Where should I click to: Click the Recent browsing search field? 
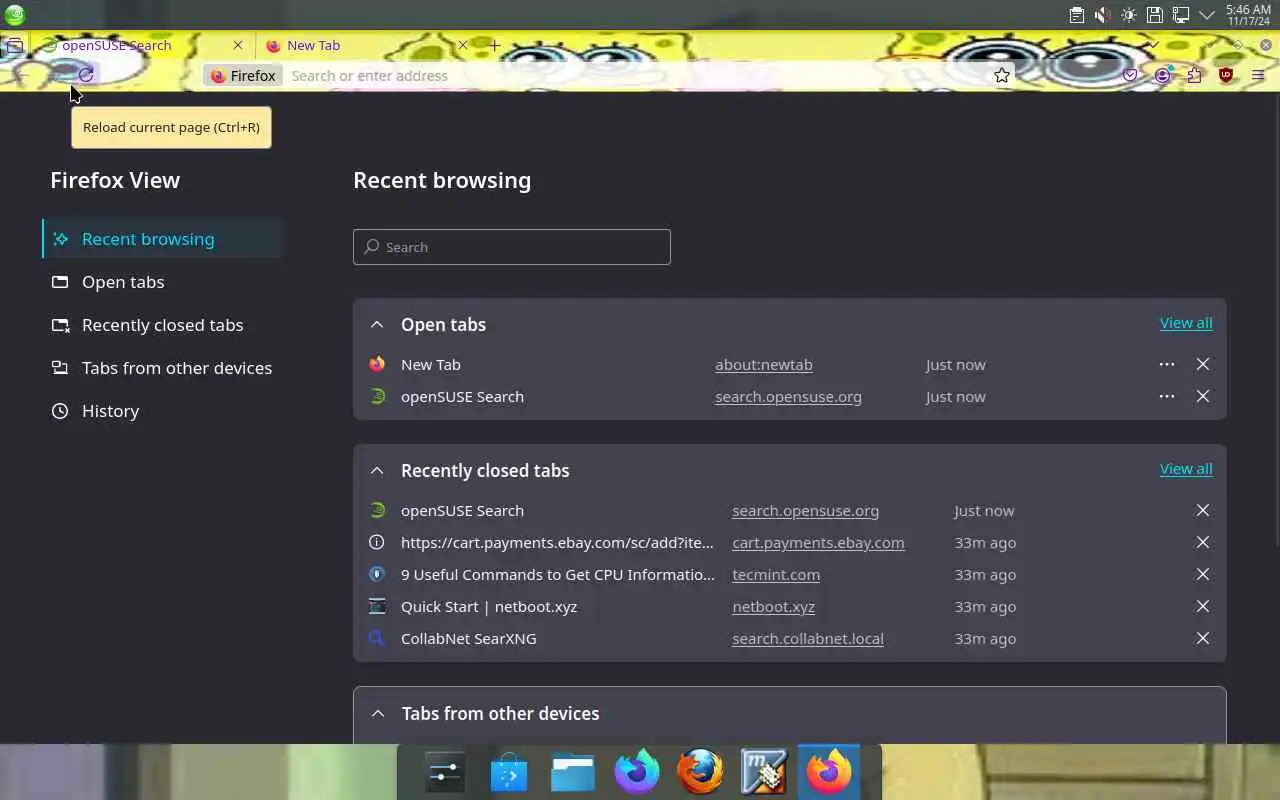tap(512, 247)
